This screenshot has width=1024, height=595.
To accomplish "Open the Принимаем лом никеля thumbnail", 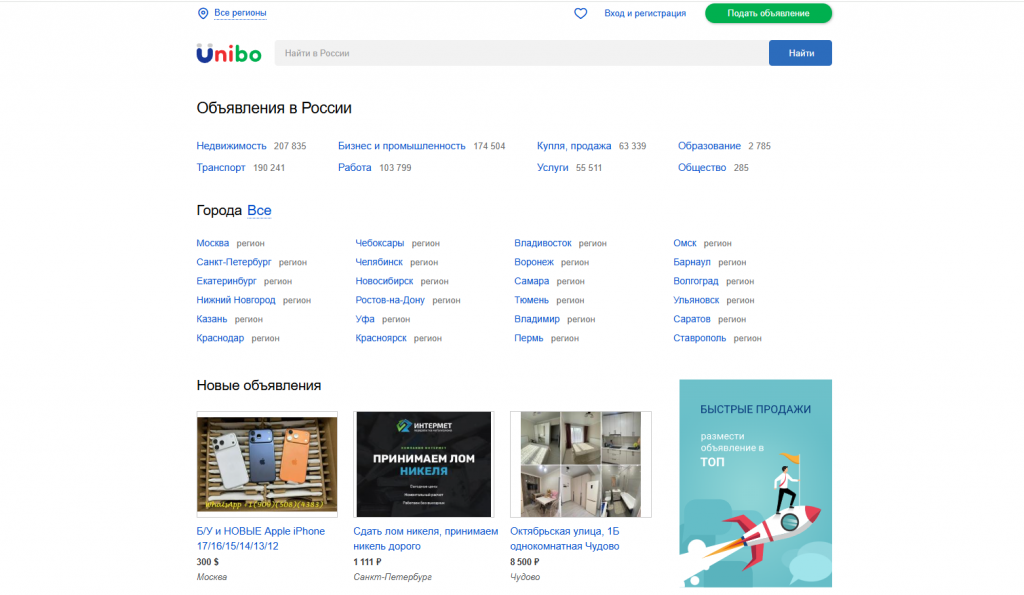I will pyautogui.click(x=424, y=464).
